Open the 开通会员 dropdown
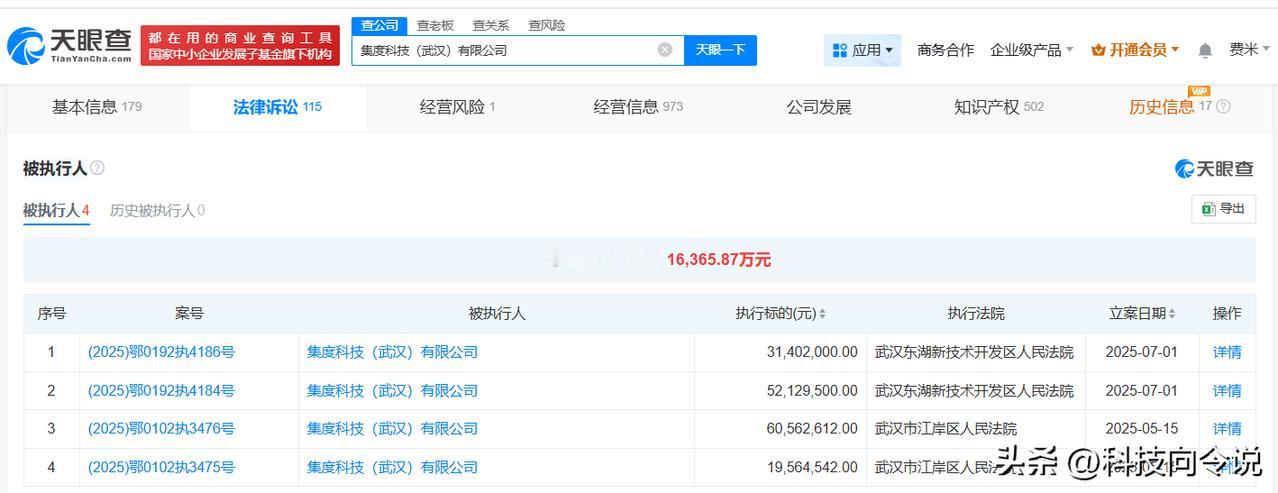This screenshot has width=1278, height=493. (1135, 50)
